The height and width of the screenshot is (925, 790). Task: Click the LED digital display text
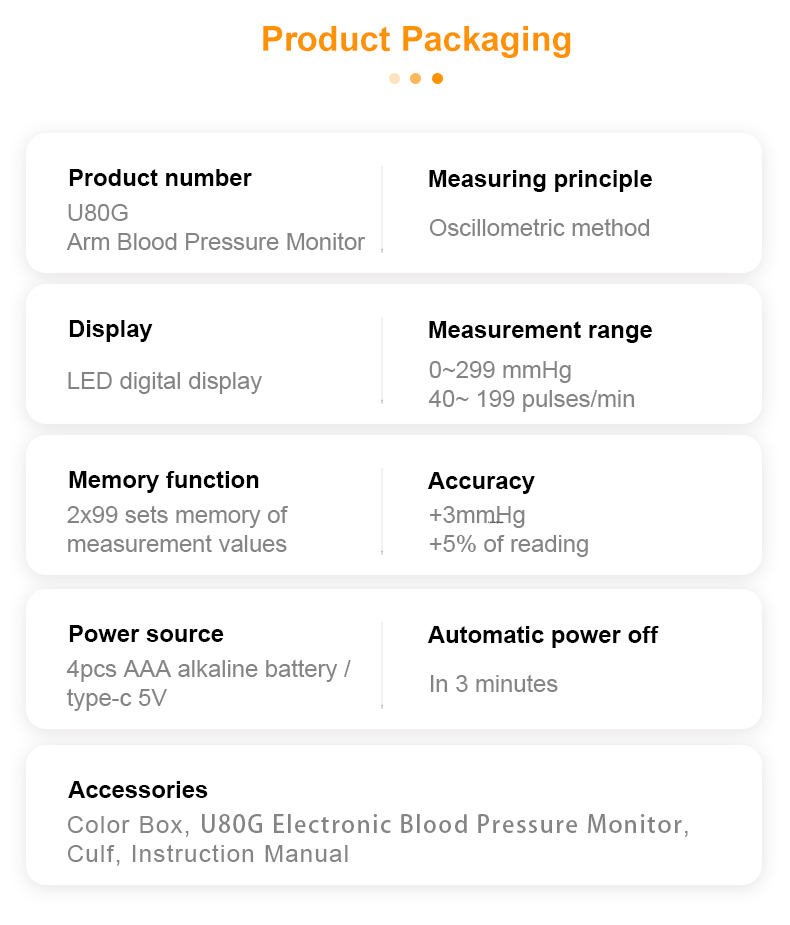[x=165, y=381]
